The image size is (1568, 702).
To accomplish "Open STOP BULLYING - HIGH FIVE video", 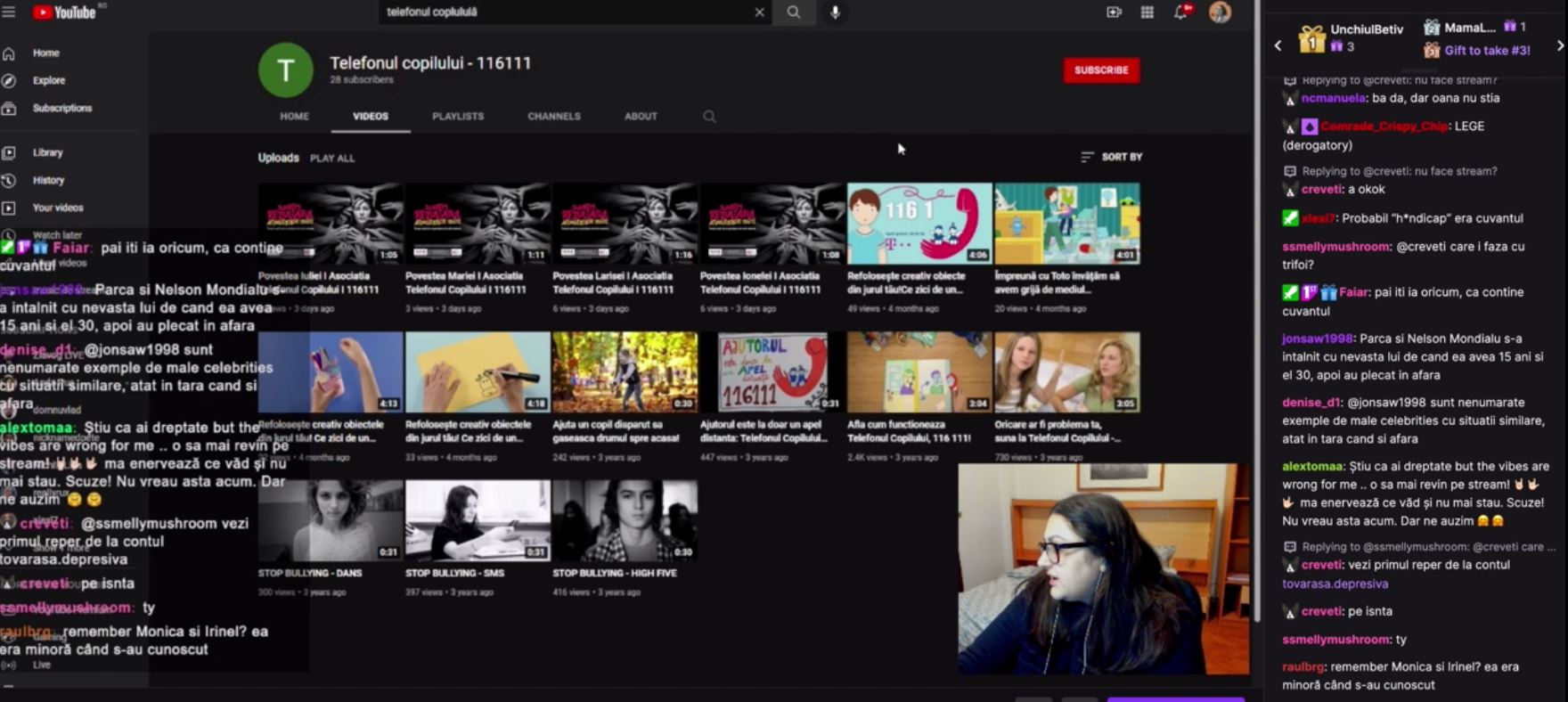I will pos(625,520).
